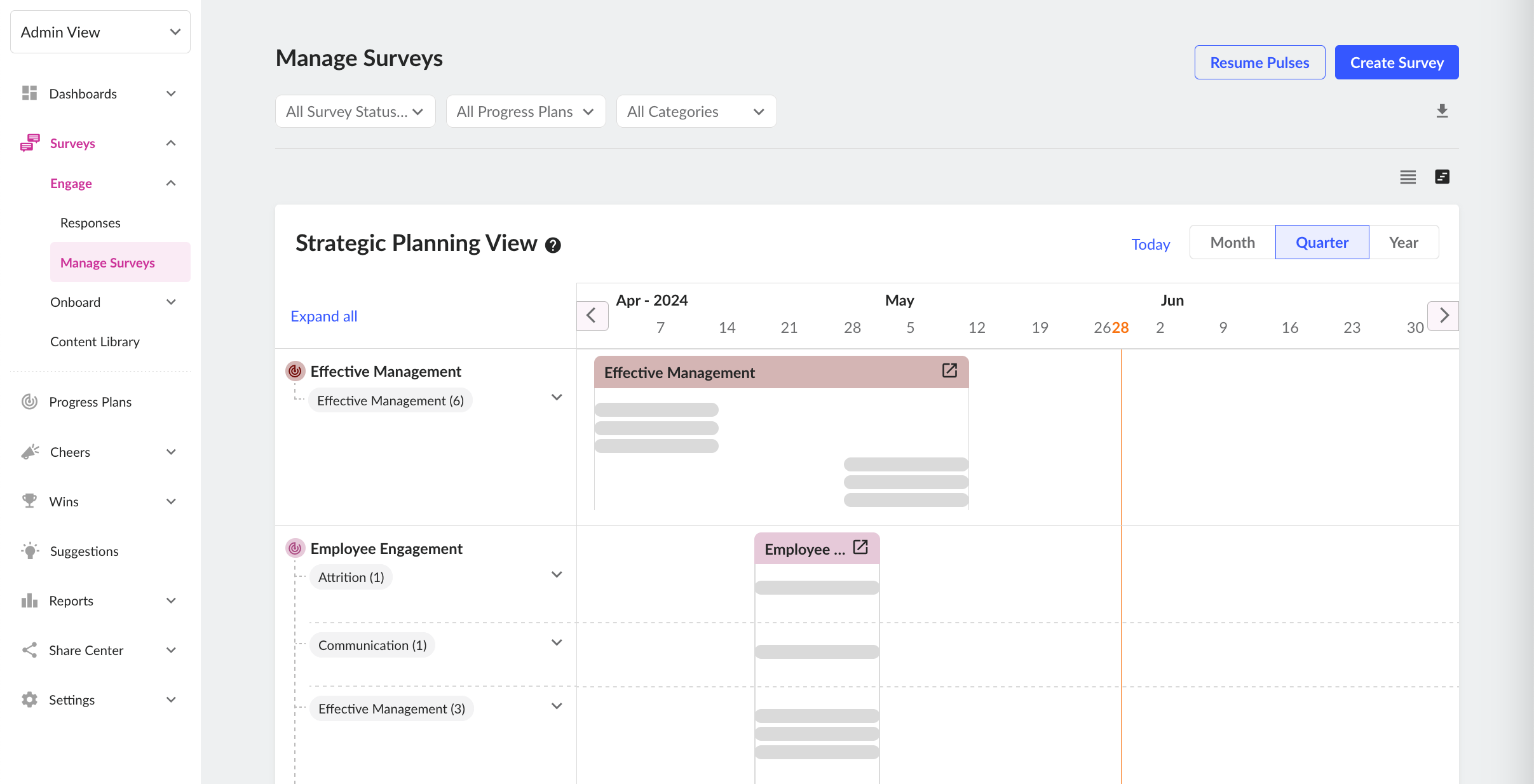Open Progress Plans in sidebar
This screenshot has width=1534, height=784.
(x=90, y=402)
